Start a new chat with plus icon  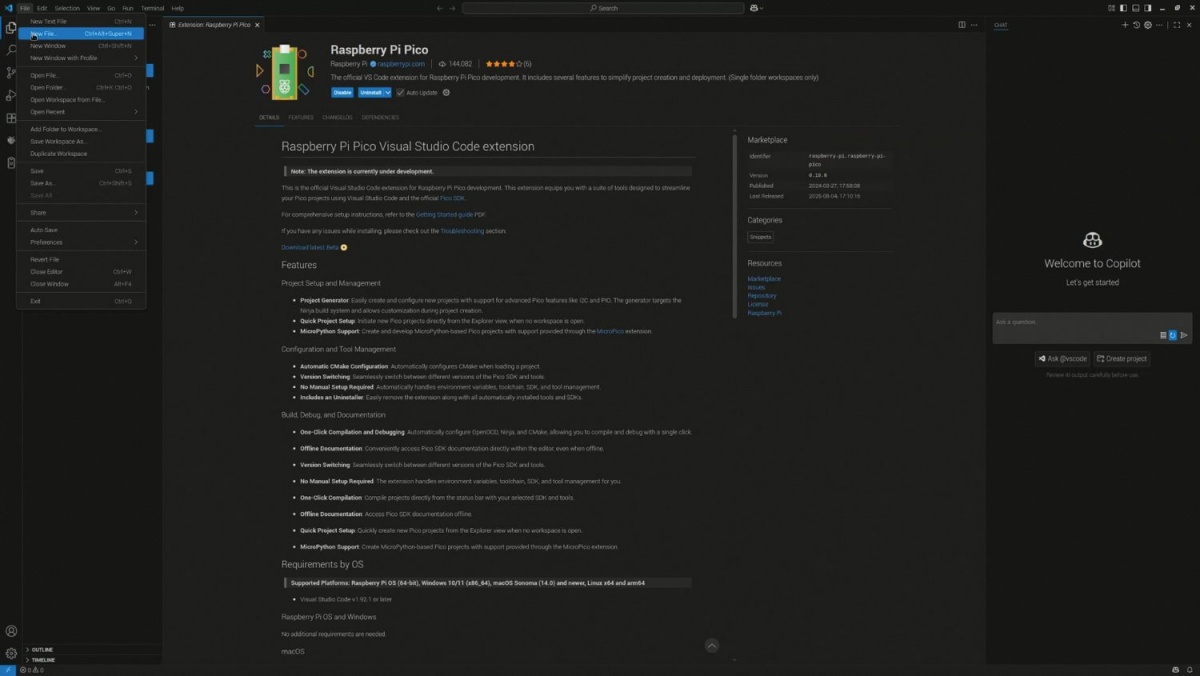pyautogui.click(x=1125, y=25)
